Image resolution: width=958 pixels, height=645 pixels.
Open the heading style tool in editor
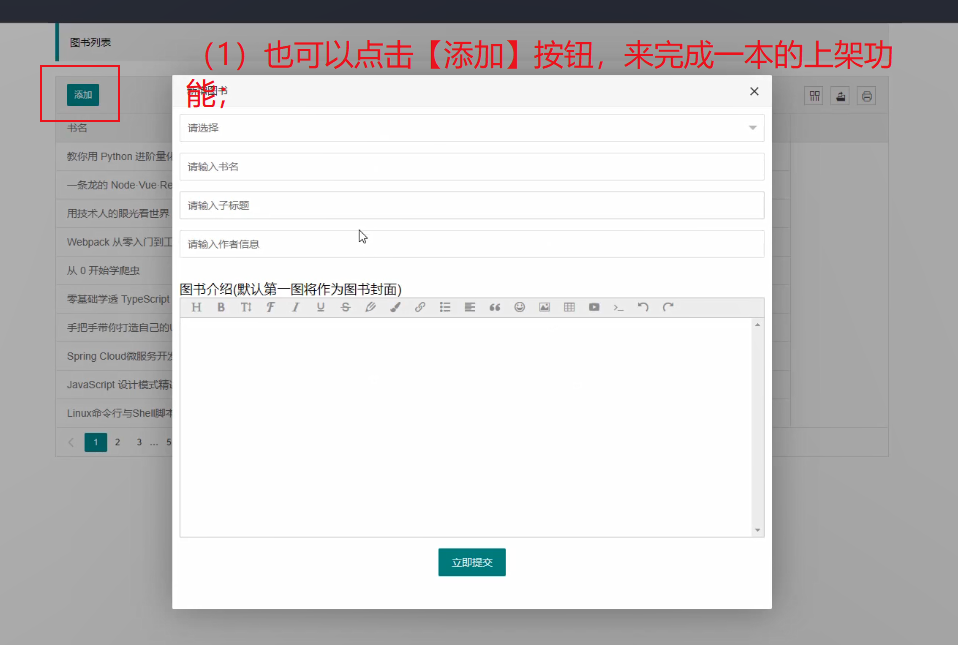pos(196,307)
